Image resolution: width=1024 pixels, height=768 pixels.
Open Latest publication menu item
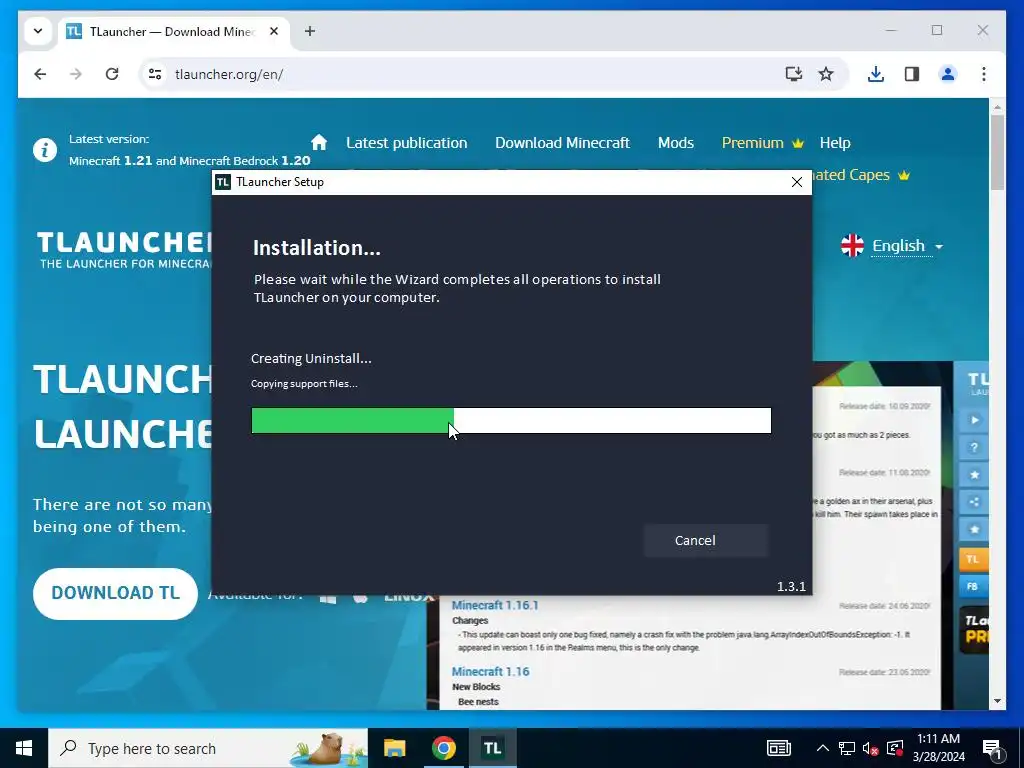[407, 142]
